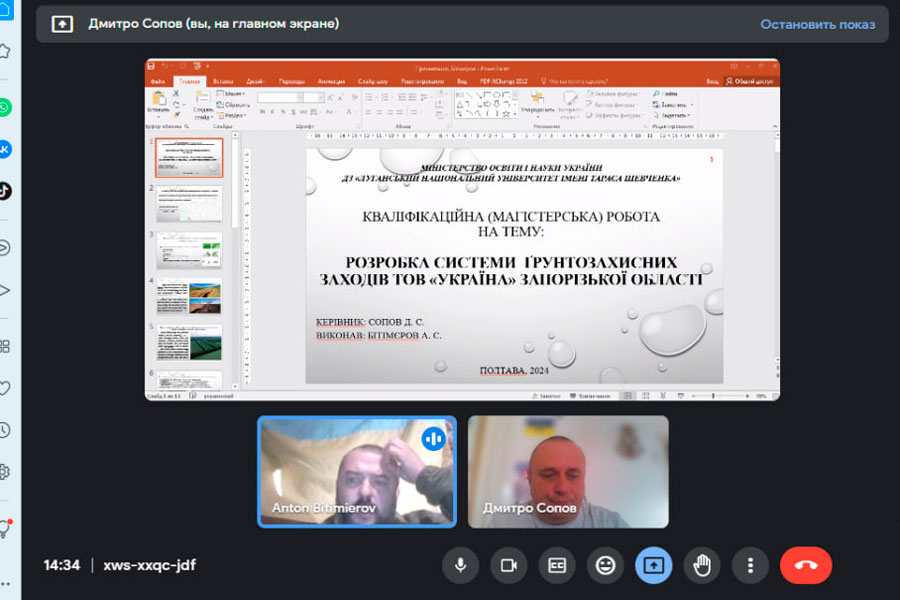Open history clock icon in sidebar

click(5, 430)
